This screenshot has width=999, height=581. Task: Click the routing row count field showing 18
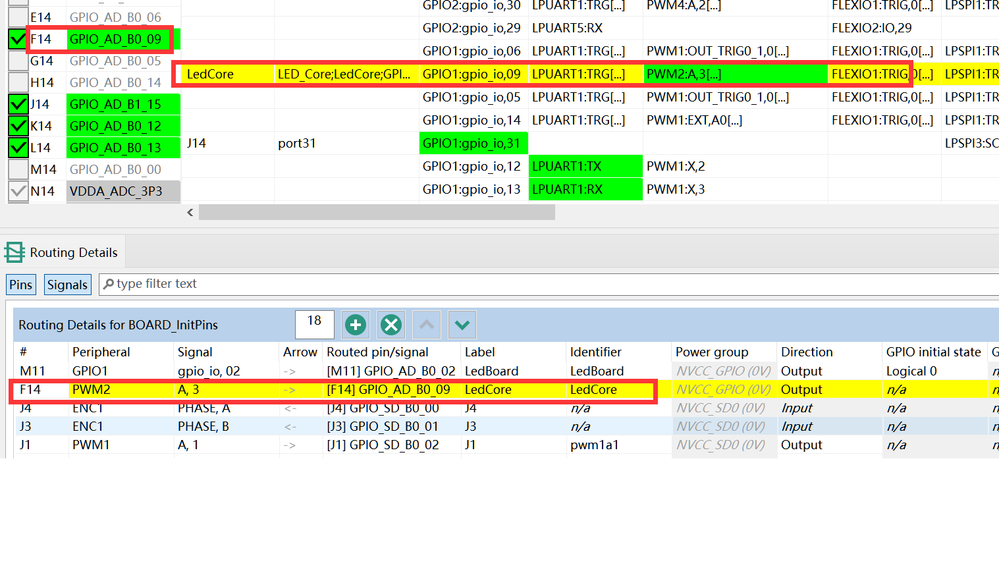point(315,325)
